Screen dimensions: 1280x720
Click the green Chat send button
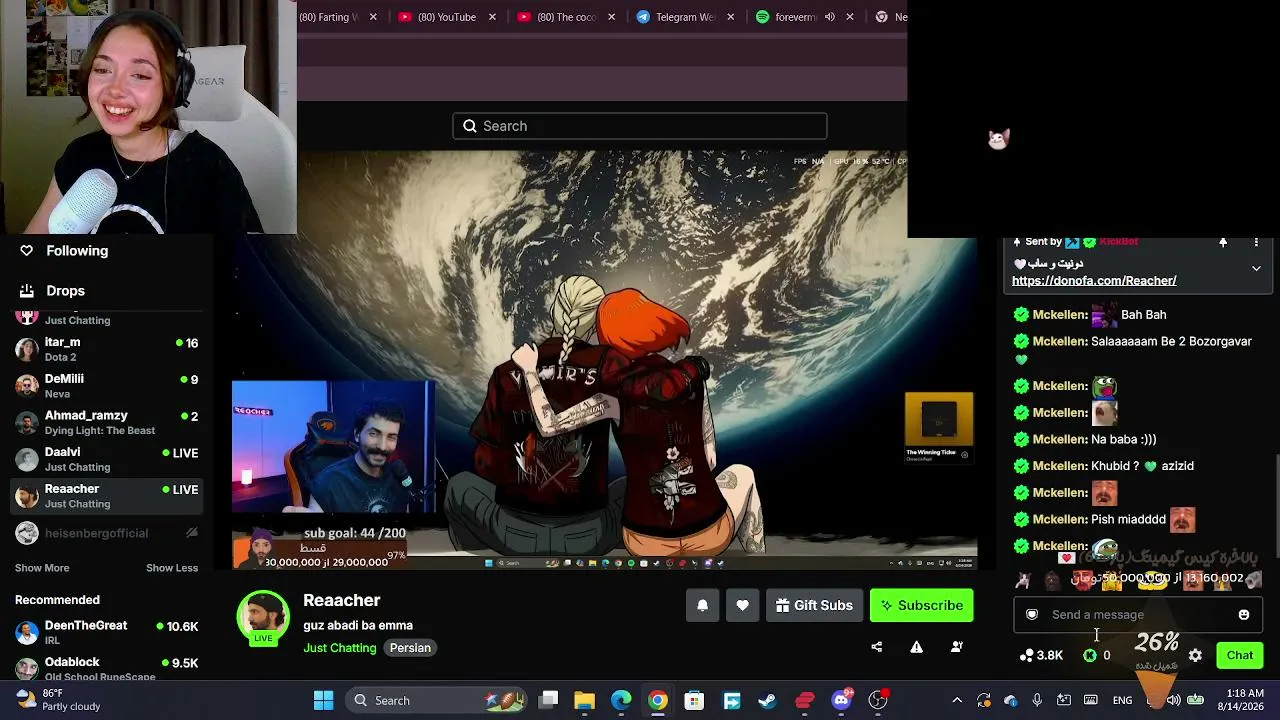pyautogui.click(x=1240, y=656)
